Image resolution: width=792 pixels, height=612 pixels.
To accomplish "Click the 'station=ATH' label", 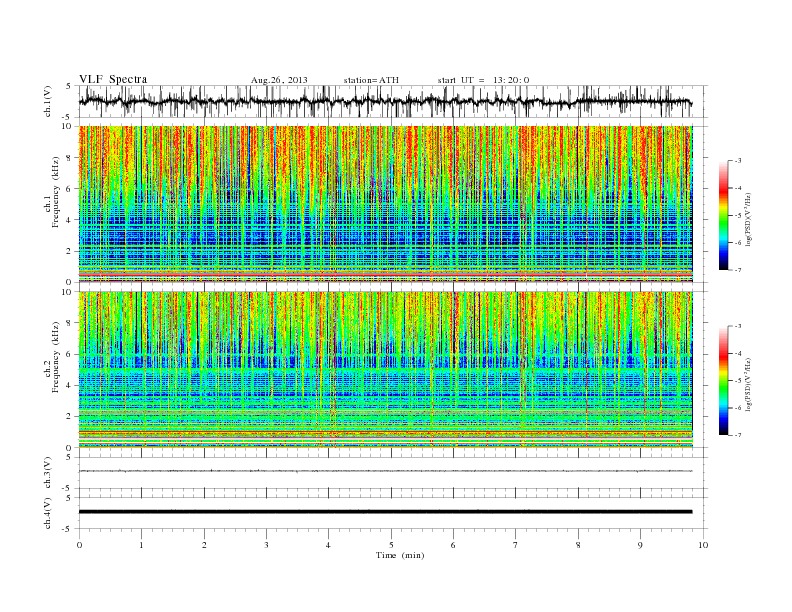I will tap(371, 80).
